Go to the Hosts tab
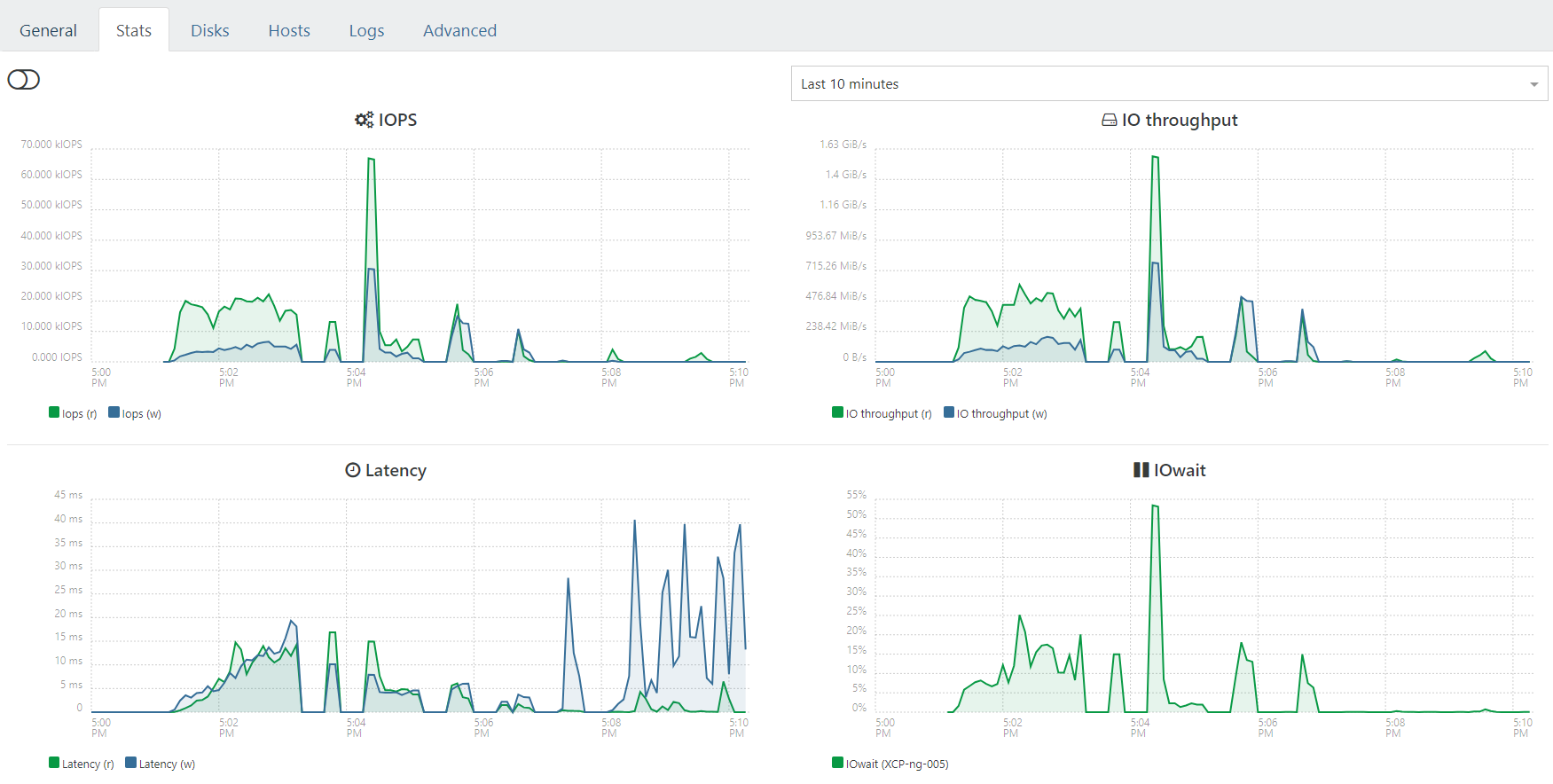Viewport: 1553px width, 784px height. 289,30
